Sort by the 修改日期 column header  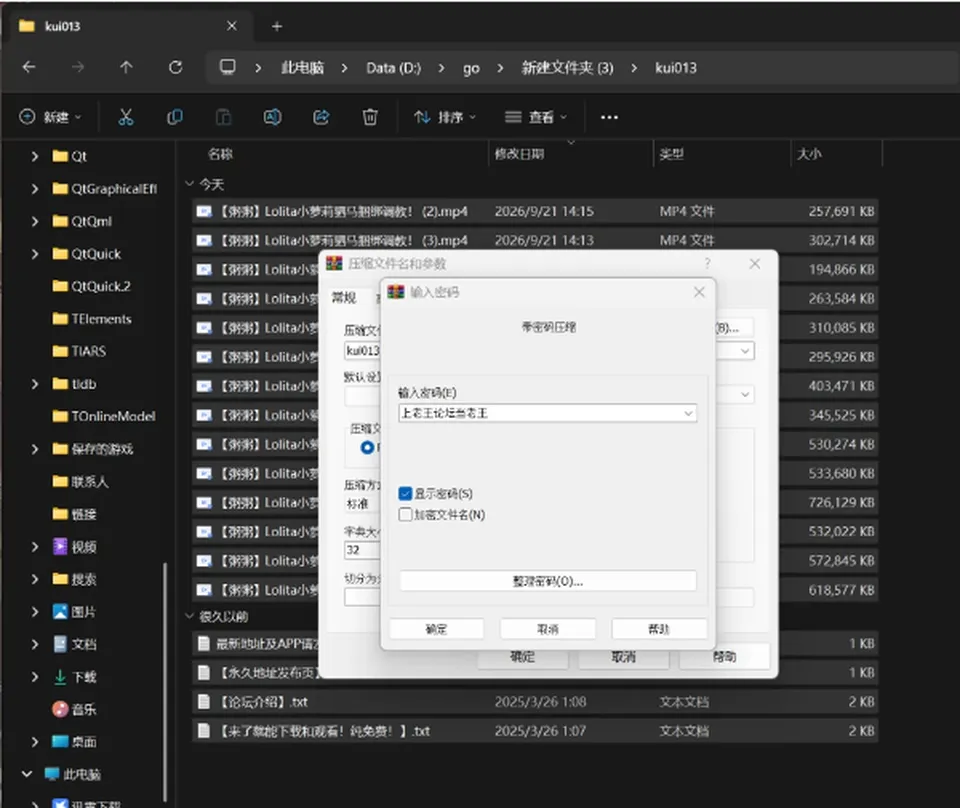pyautogui.click(x=519, y=154)
